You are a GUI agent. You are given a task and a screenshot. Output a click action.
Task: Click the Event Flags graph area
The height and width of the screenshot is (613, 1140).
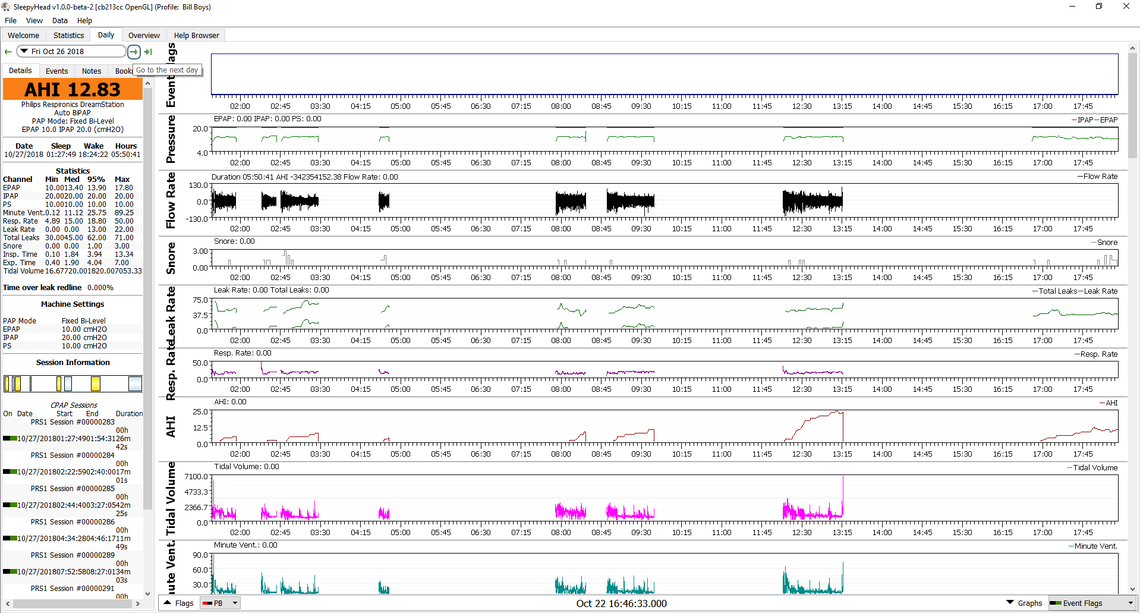pos(665,74)
